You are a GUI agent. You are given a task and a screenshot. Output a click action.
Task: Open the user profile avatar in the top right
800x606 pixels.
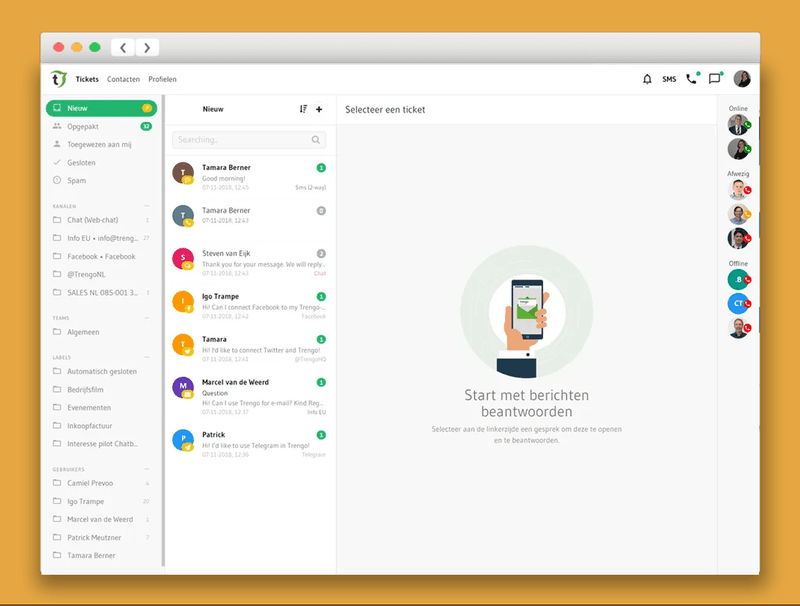pyautogui.click(x=742, y=79)
